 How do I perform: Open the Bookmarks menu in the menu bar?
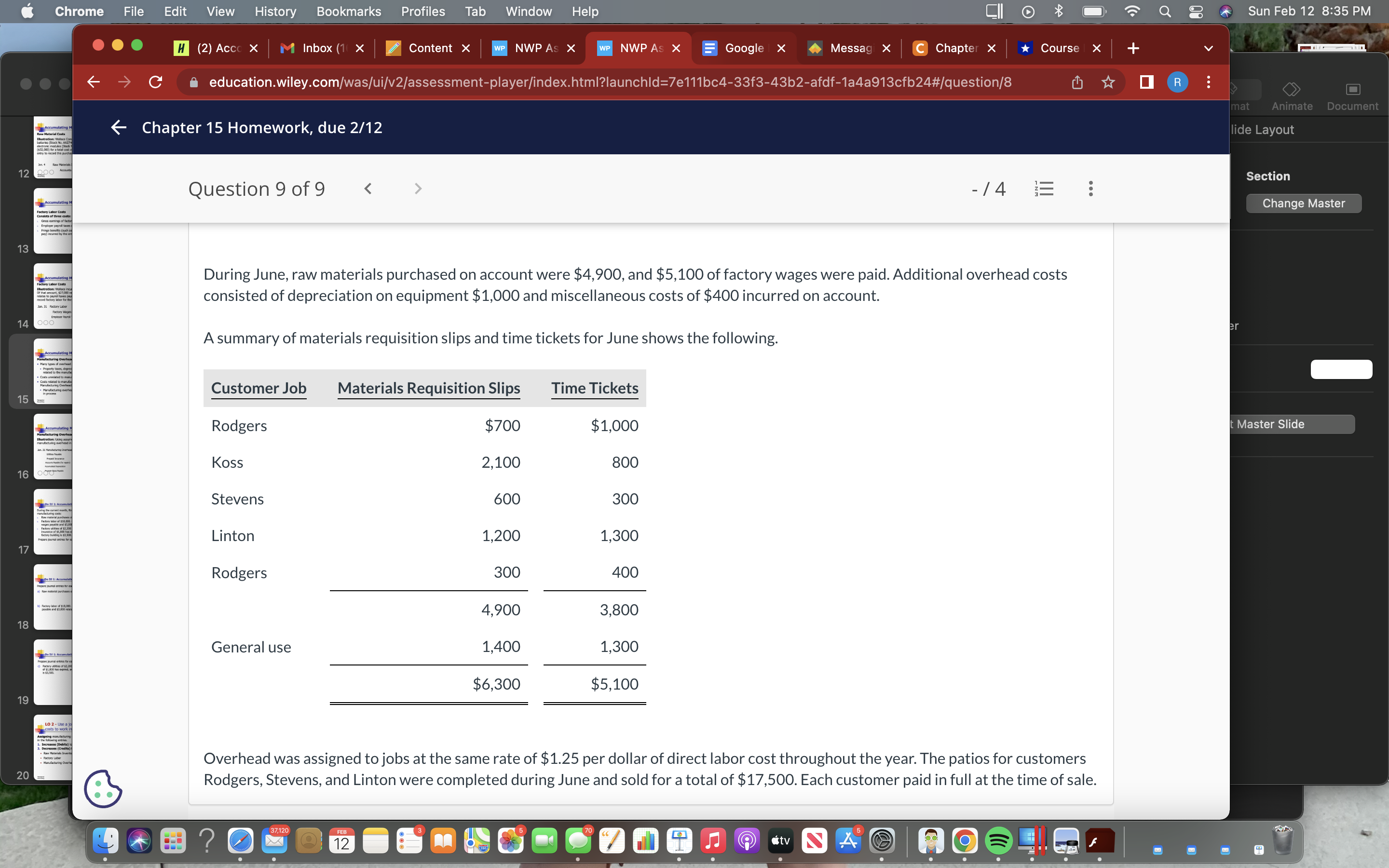[348, 11]
